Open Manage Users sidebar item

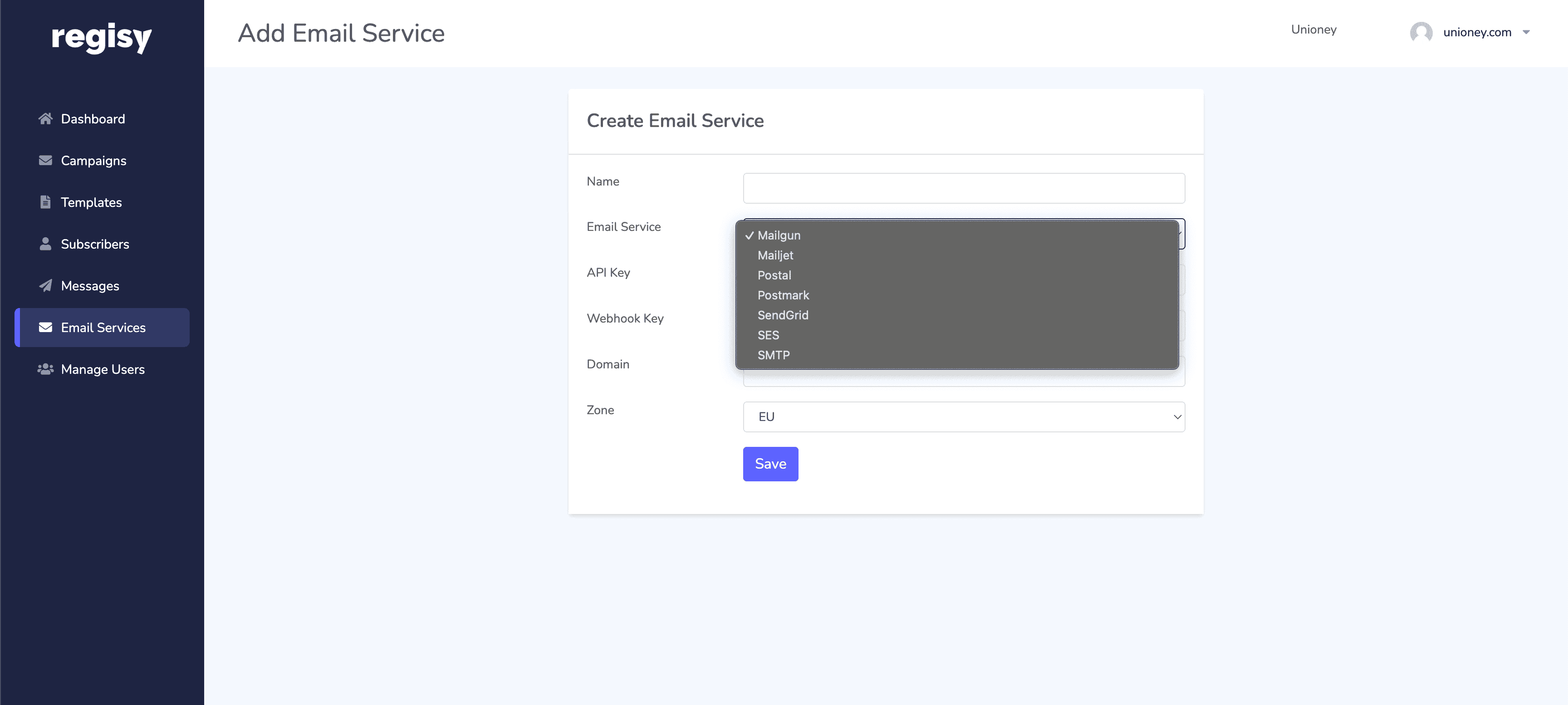point(102,369)
